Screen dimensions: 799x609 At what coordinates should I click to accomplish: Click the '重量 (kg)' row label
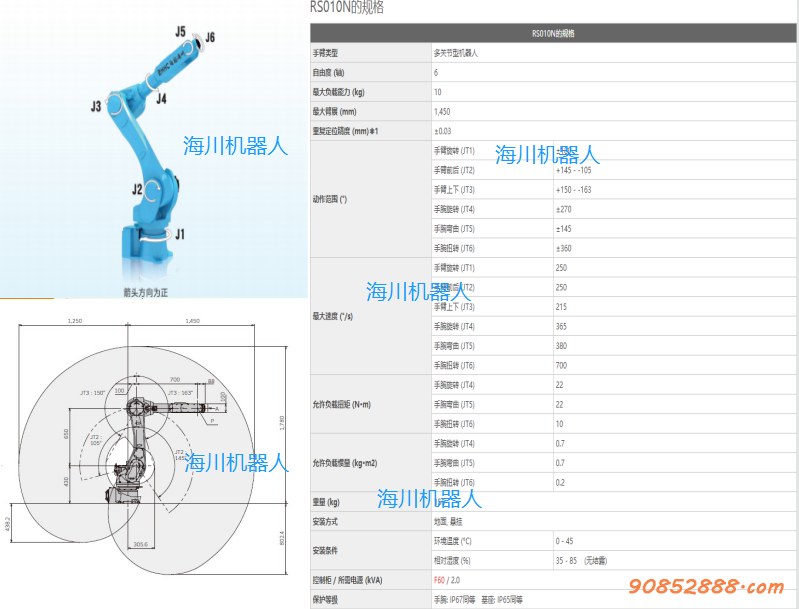(x=326, y=502)
